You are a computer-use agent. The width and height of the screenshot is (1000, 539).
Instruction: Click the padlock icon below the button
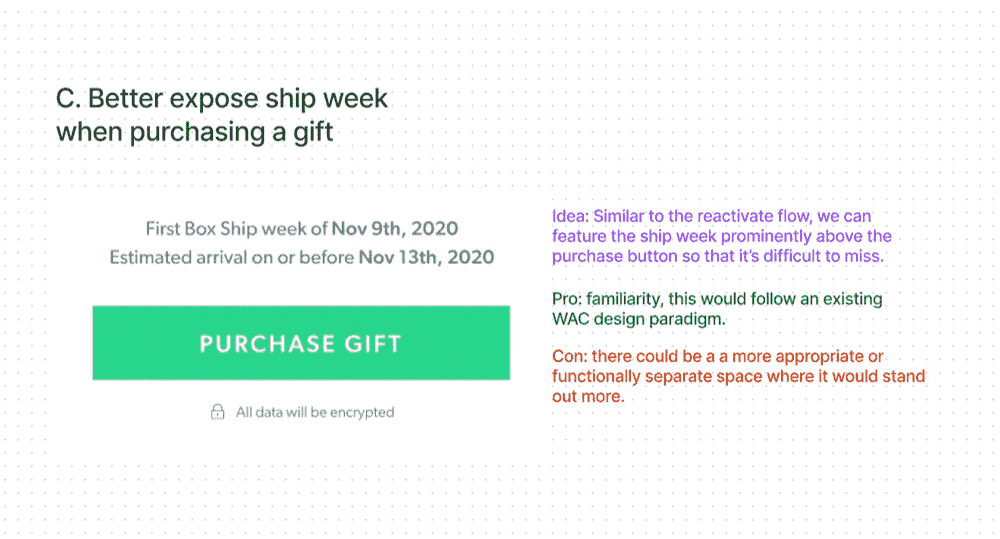pos(217,411)
